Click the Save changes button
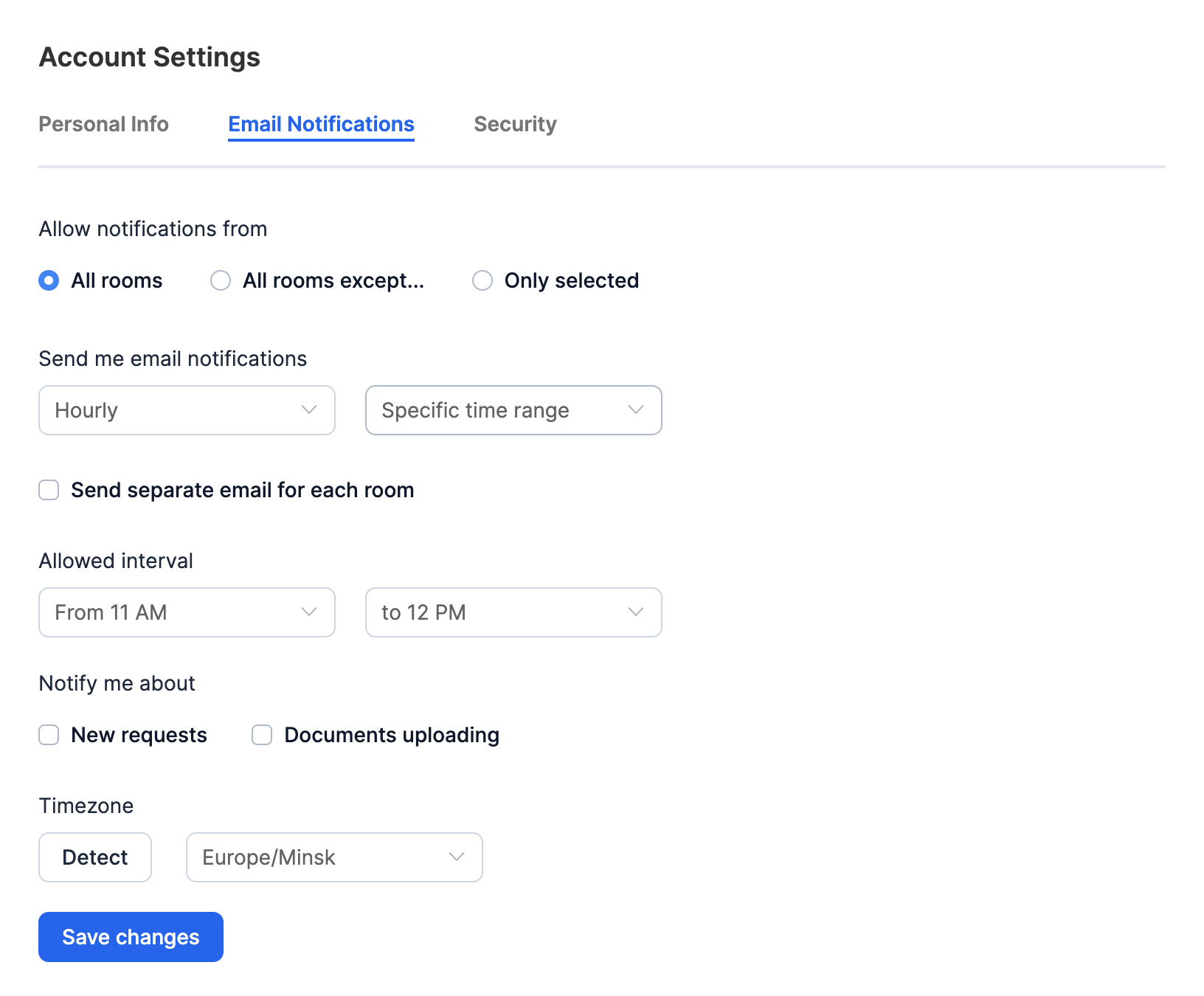 click(x=131, y=937)
